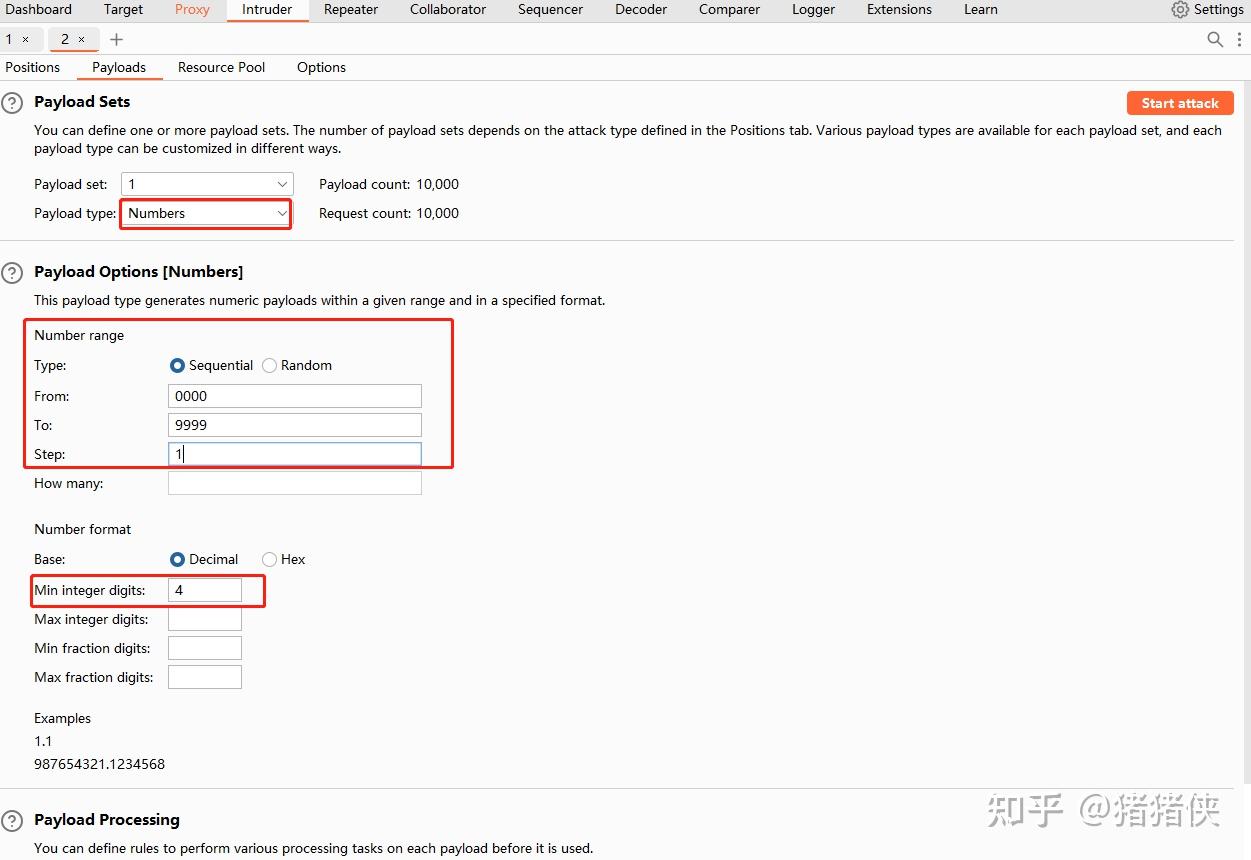
Task: Close attack tab 1 with its x icon
Action: pos(26,39)
